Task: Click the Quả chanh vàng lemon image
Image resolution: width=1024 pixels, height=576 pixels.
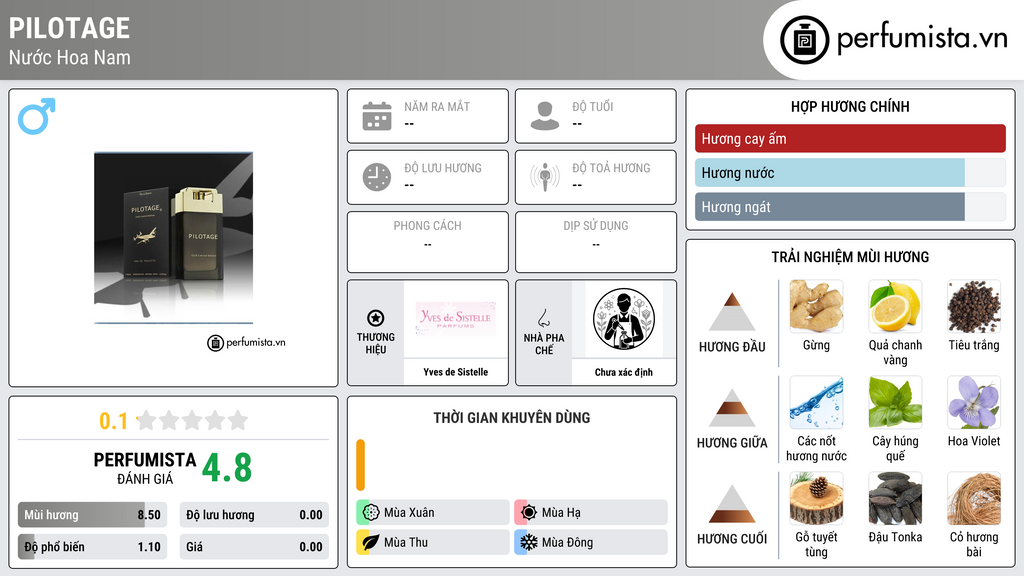Action: click(x=895, y=306)
